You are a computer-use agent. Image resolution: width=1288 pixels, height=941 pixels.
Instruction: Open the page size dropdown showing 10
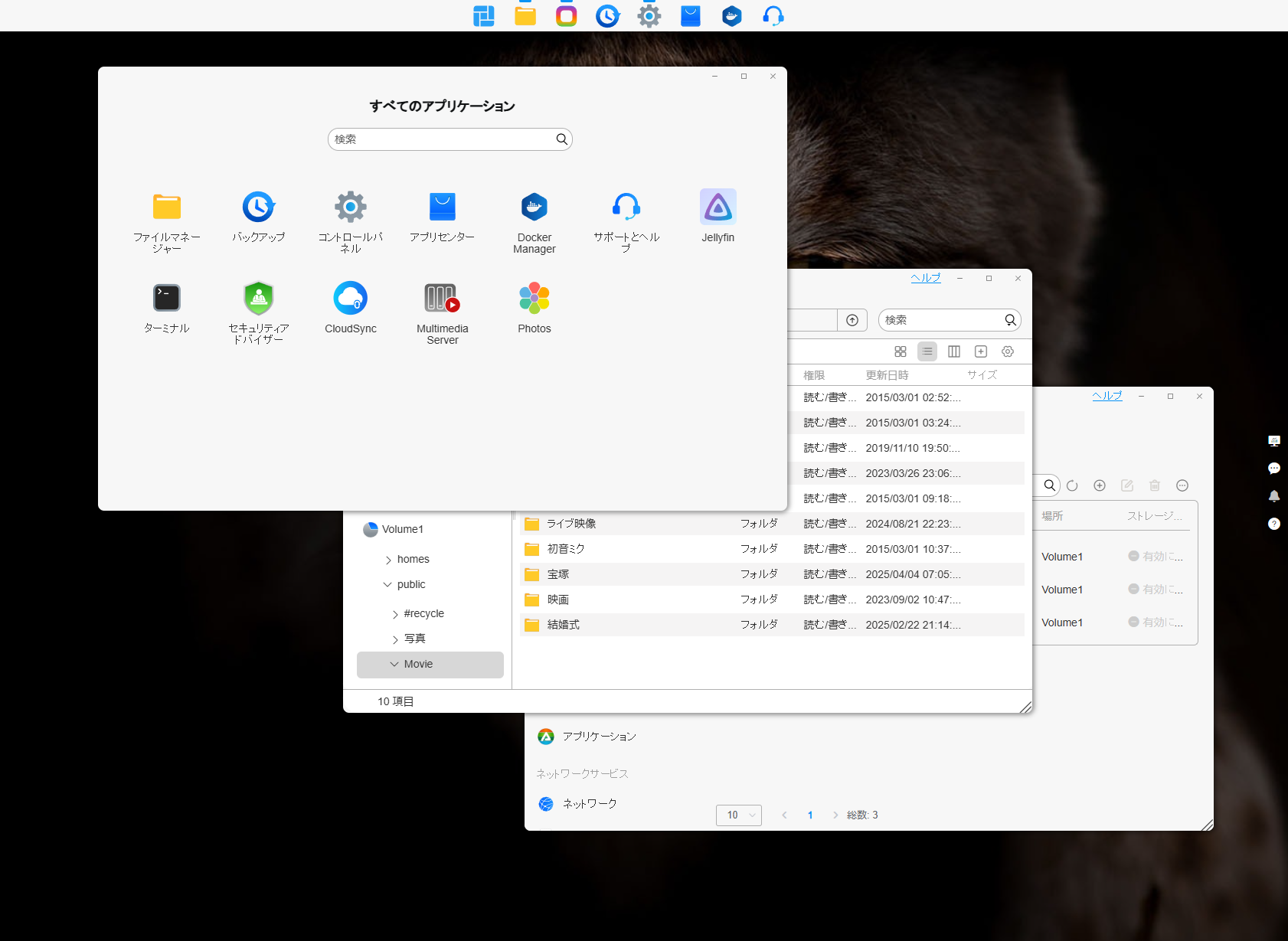(x=738, y=815)
